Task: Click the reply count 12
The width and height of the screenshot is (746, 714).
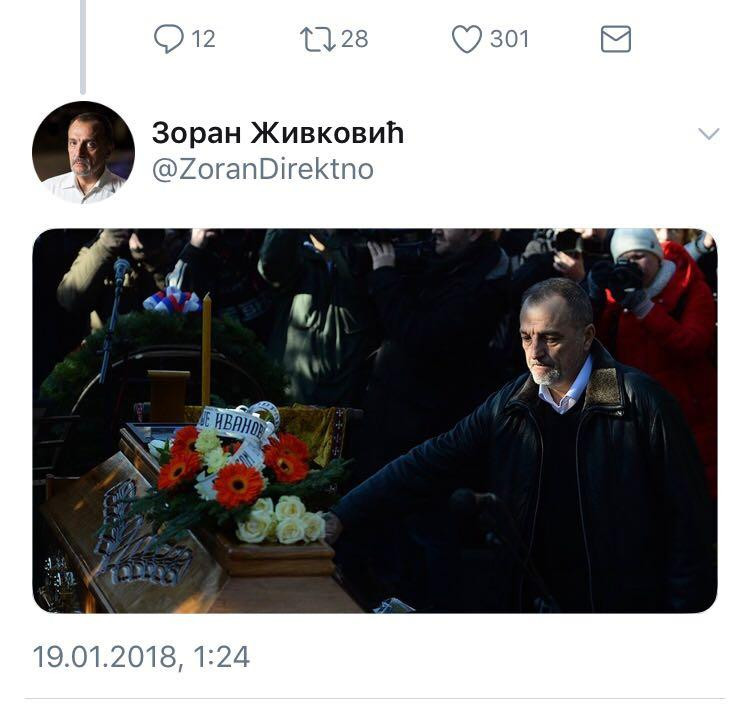Action: (x=203, y=39)
